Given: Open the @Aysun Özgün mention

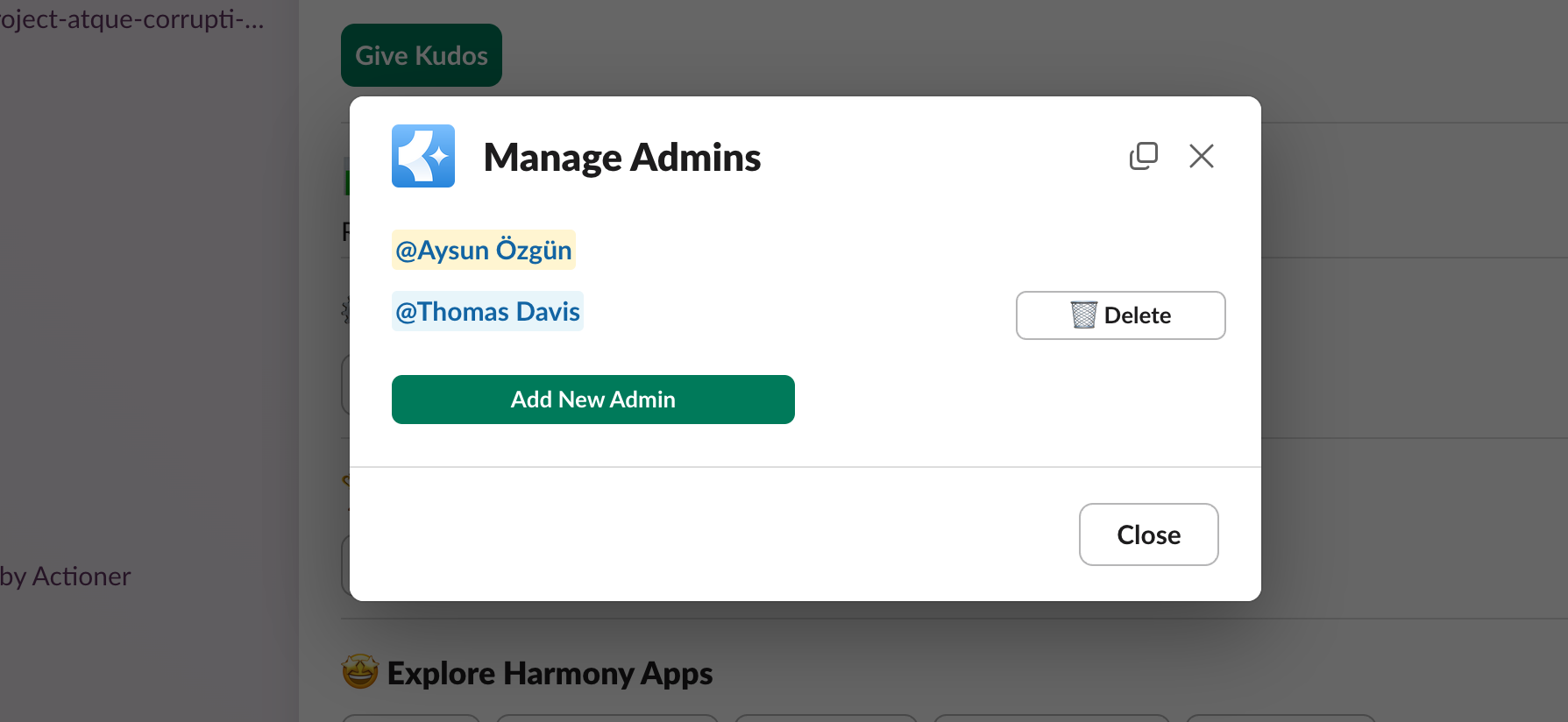Looking at the screenshot, I should coord(483,251).
